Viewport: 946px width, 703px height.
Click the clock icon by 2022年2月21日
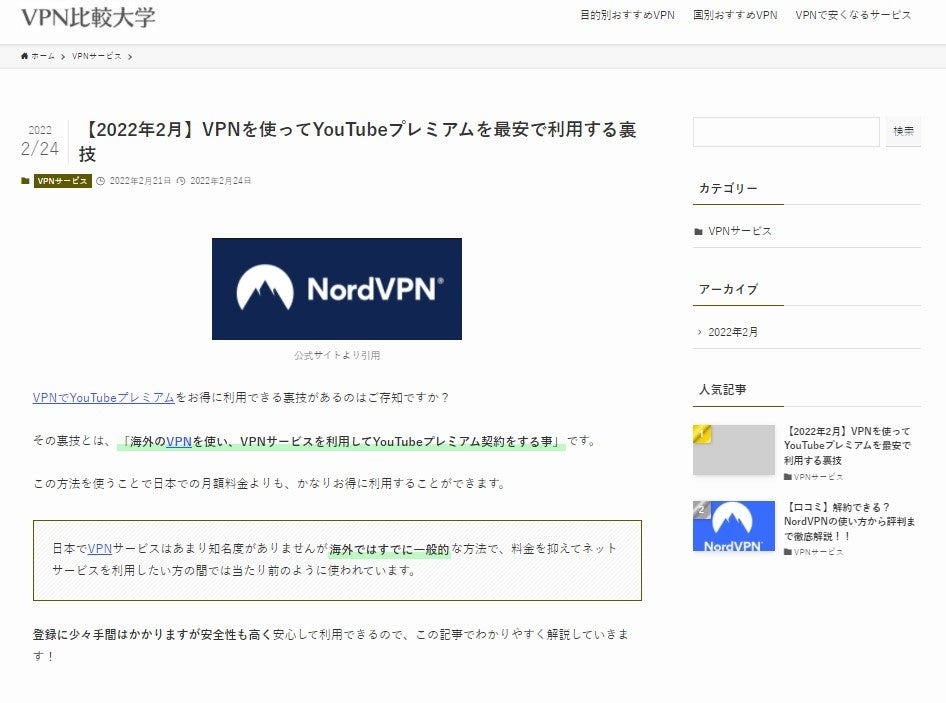click(x=101, y=181)
